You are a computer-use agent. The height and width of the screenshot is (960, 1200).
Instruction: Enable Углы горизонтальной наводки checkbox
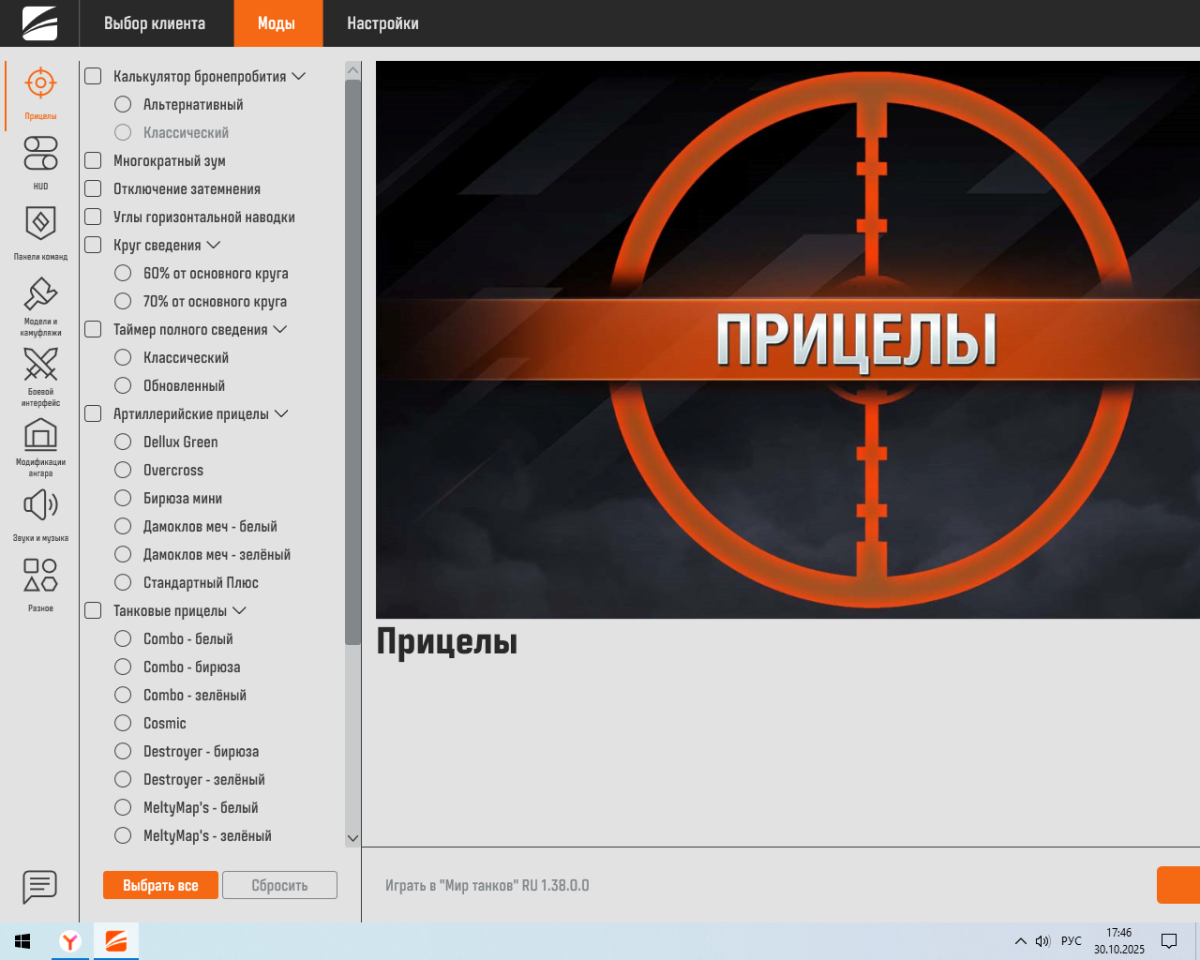93,216
